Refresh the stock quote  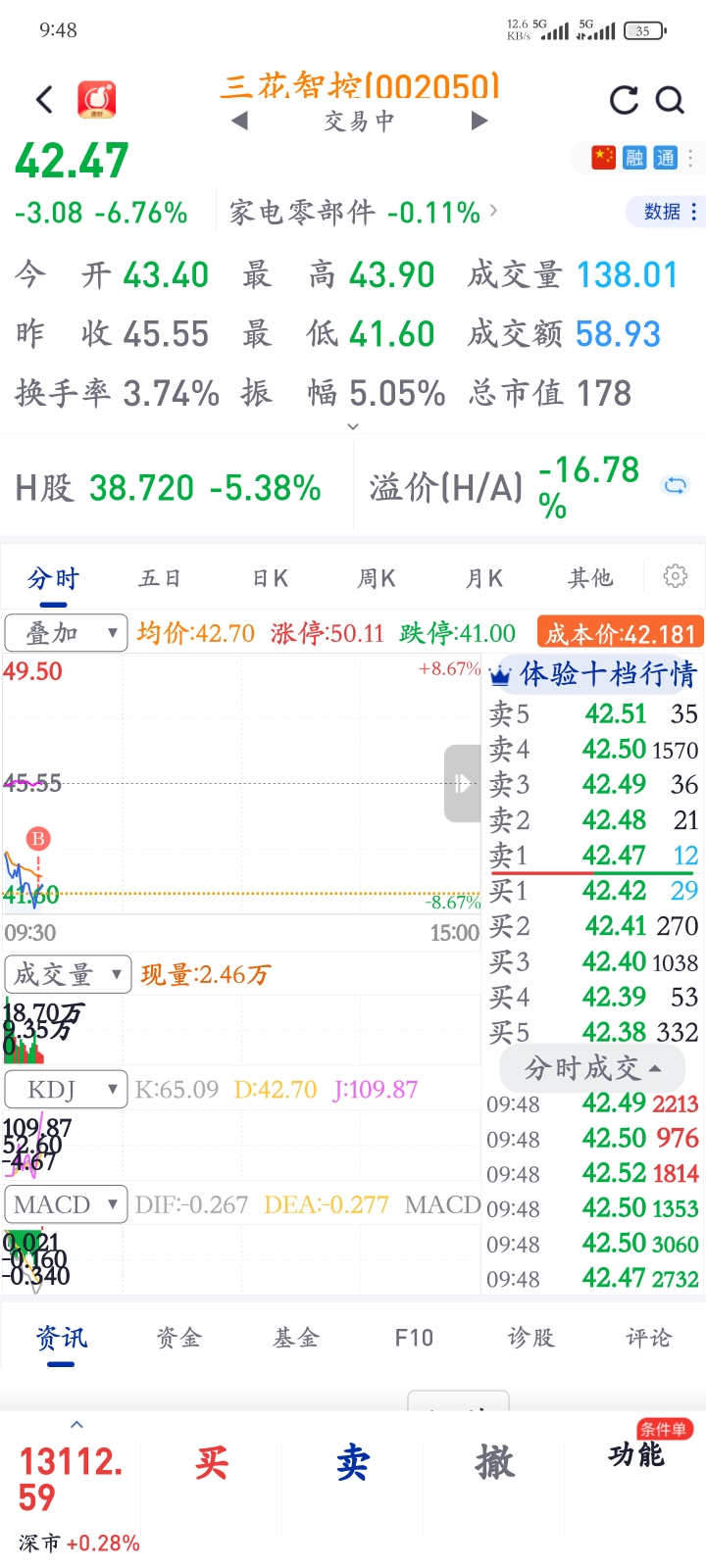click(x=624, y=100)
